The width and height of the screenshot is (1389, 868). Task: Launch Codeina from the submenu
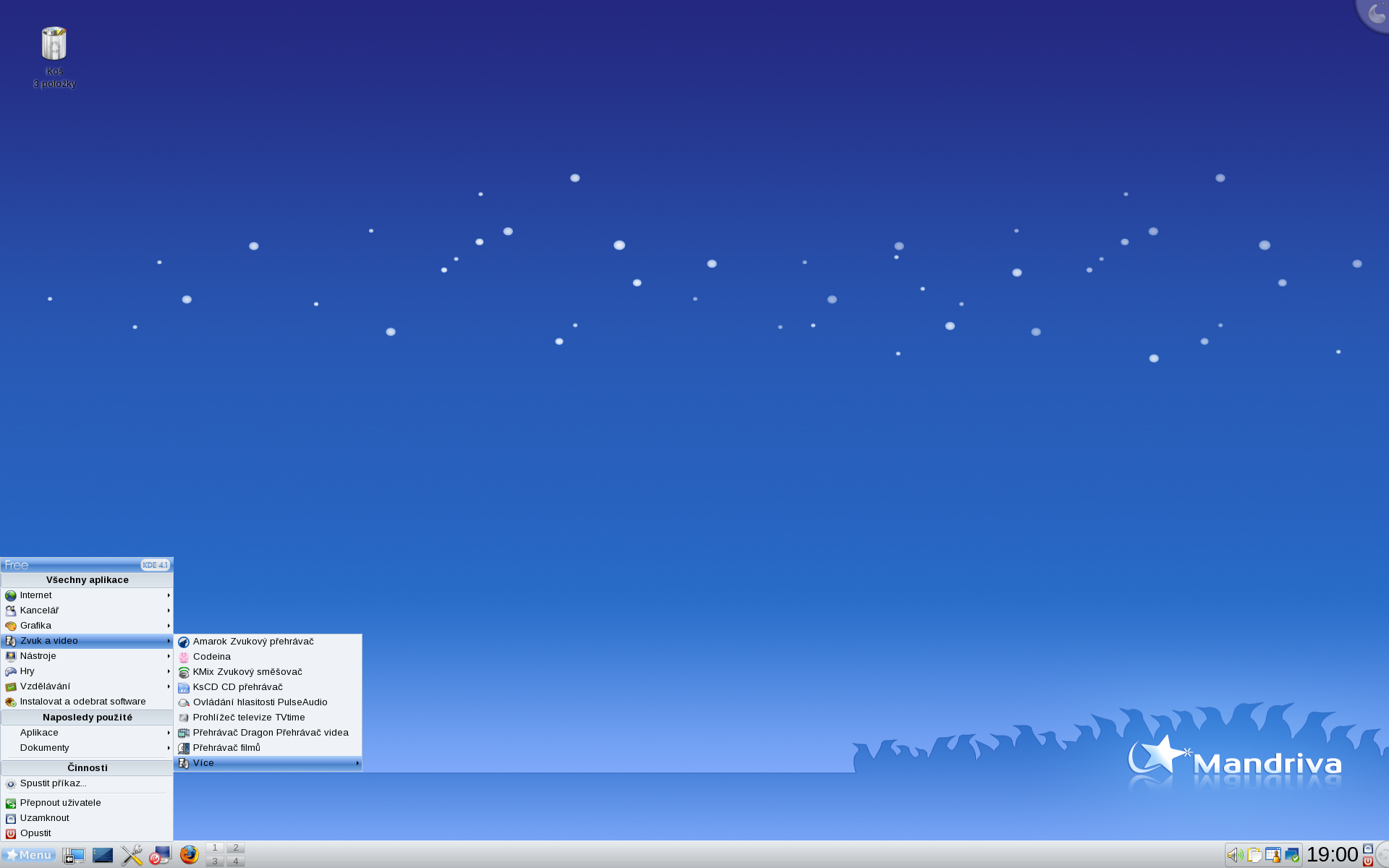pyautogui.click(x=268, y=657)
